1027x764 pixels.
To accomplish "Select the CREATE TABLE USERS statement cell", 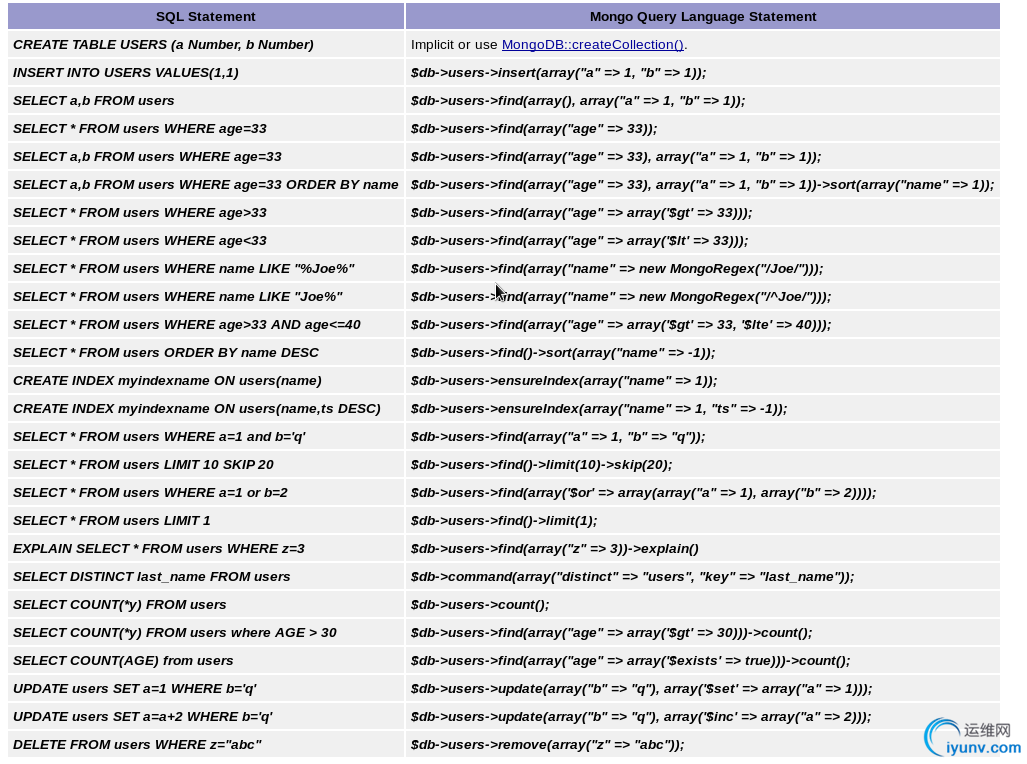I will [206, 45].
